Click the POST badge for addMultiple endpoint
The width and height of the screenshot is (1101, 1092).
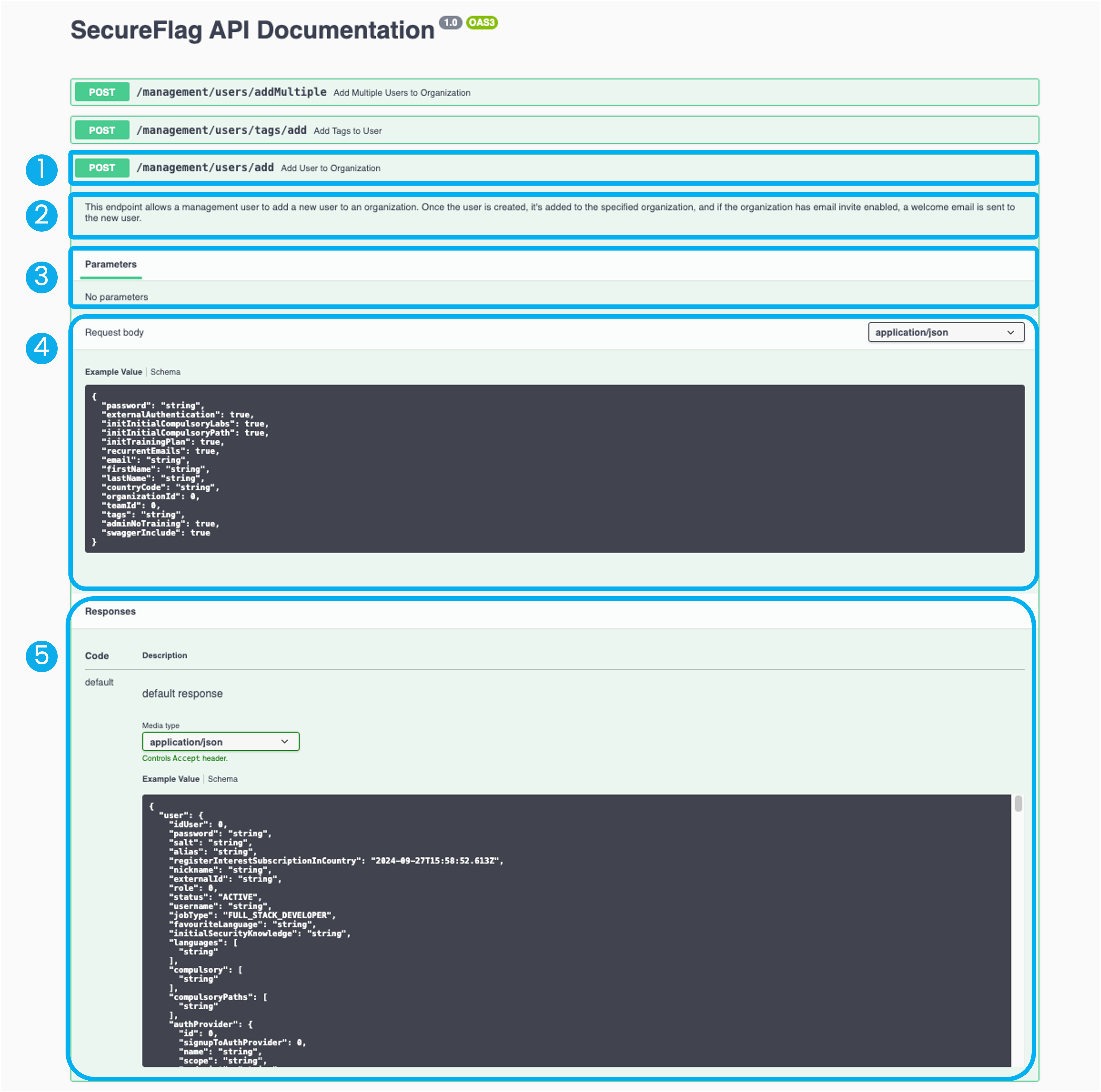(x=102, y=92)
